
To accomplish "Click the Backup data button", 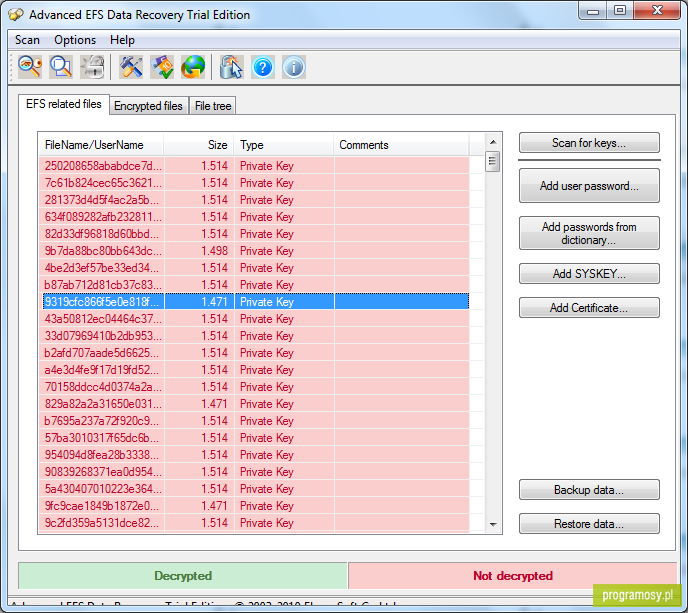I will point(589,490).
